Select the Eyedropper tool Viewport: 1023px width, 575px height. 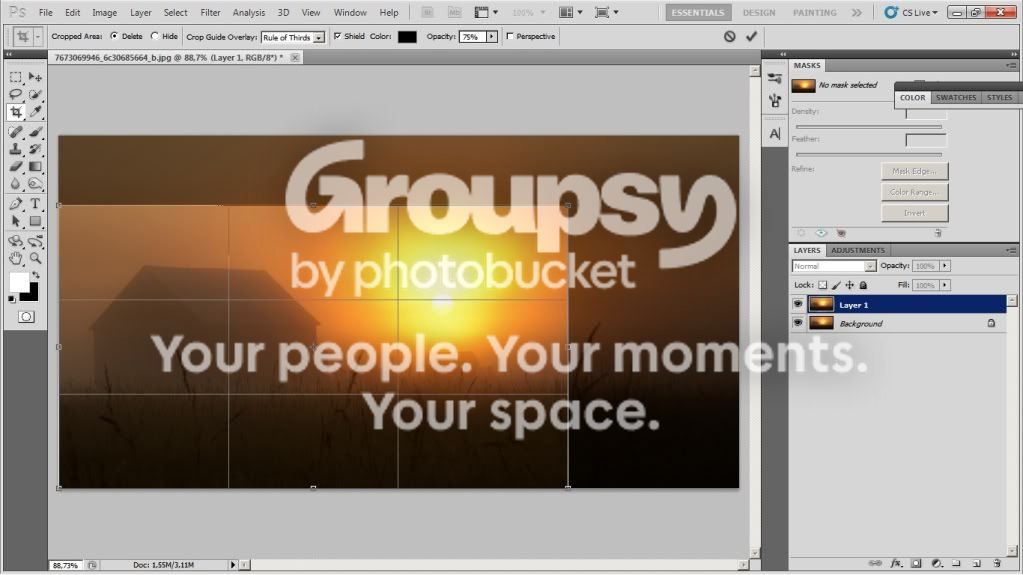coord(35,112)
